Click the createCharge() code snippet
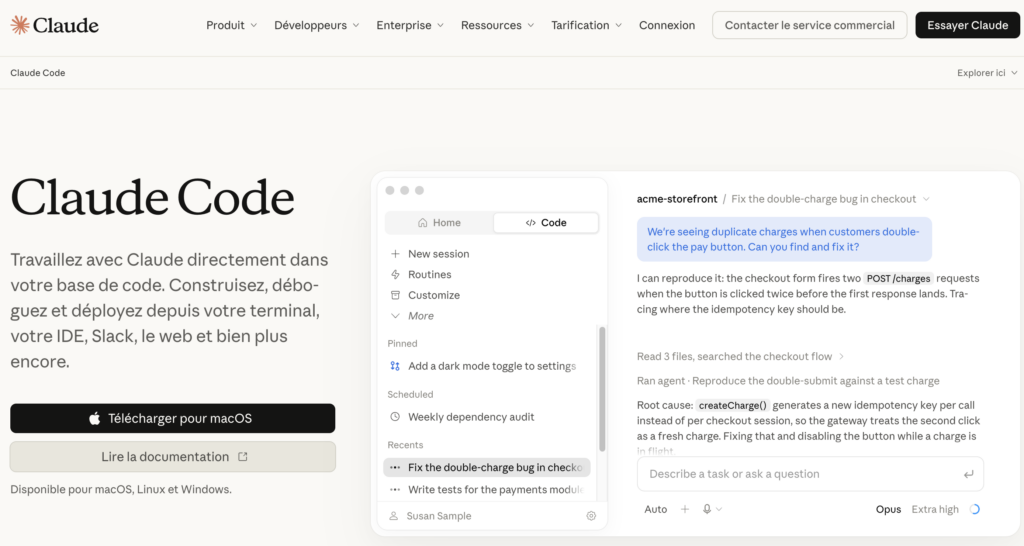This screenshot has width=1024, height=546. click(733, 406)
